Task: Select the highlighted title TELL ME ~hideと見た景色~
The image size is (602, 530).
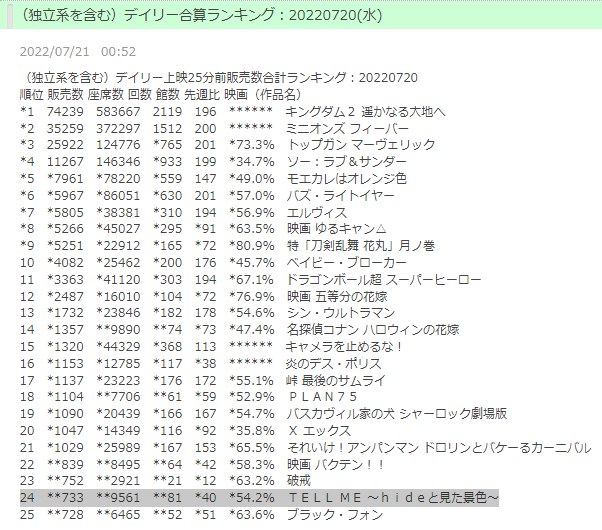Action: point(394,498)
